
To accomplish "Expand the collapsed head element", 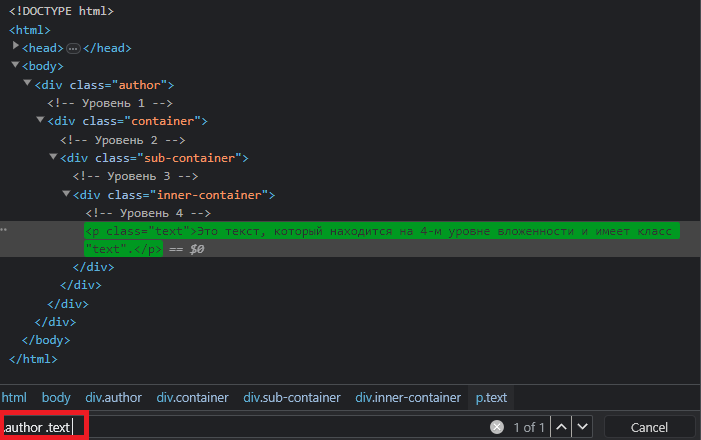I will click(16, 47).
